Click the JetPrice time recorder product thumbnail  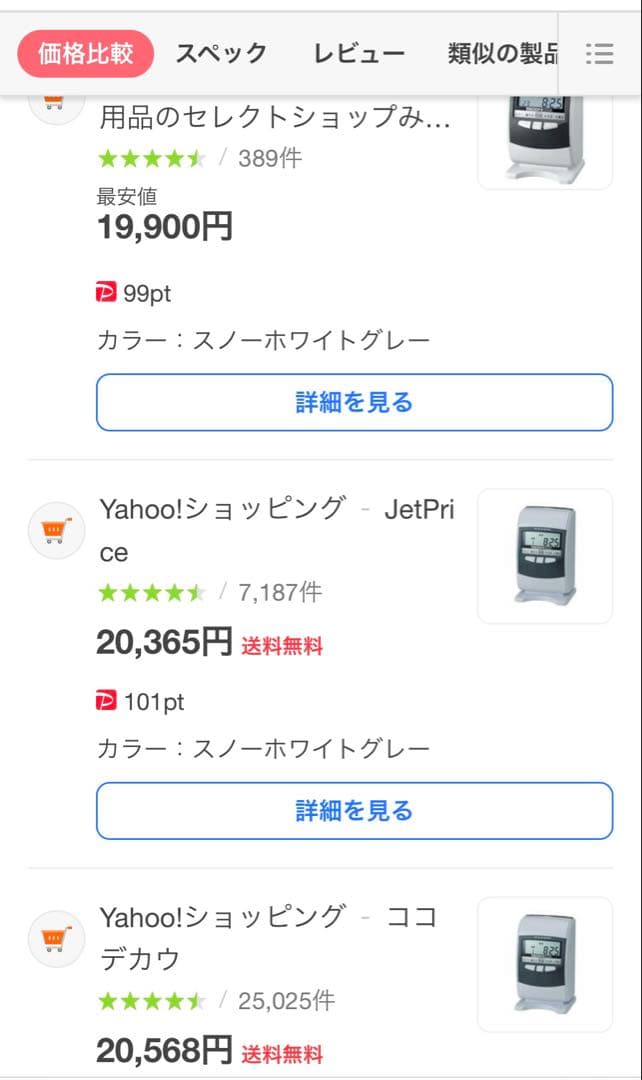tap(544, 556)
